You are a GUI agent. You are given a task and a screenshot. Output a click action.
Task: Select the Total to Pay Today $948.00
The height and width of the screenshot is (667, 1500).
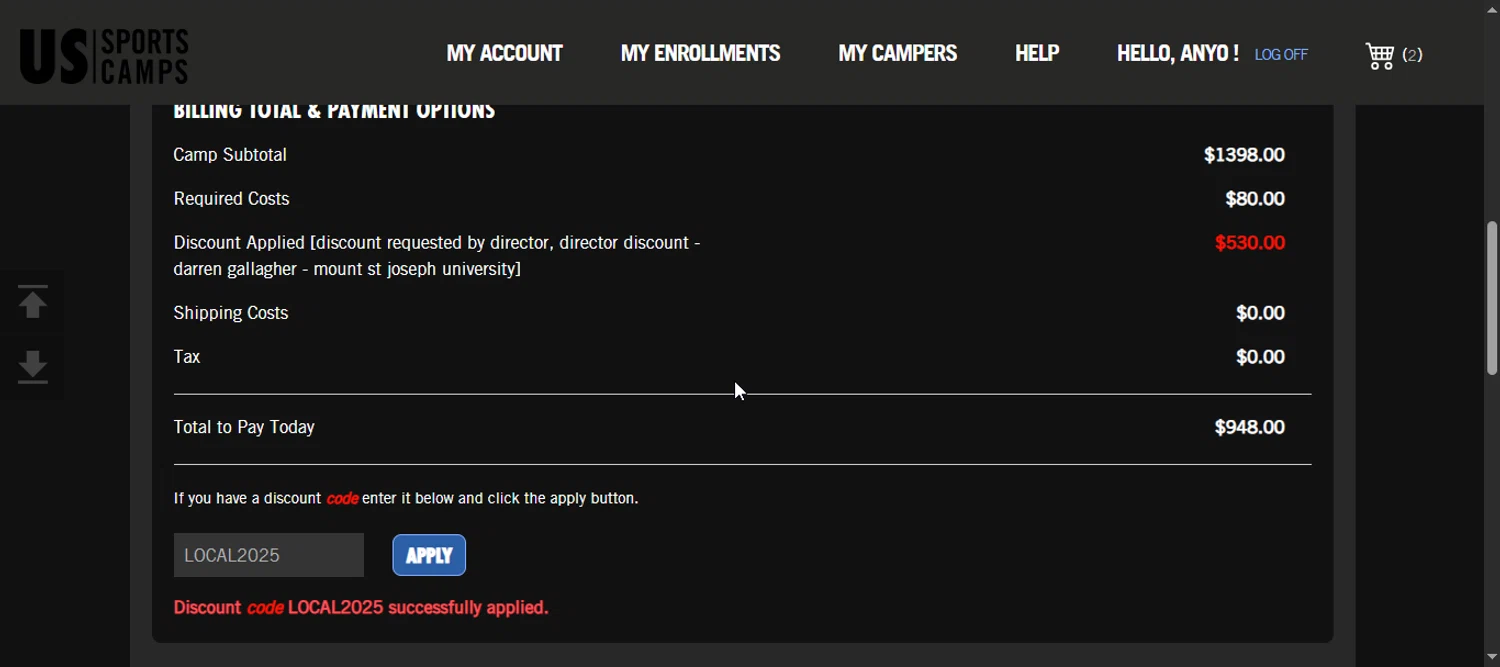(x=1250, y=427)
